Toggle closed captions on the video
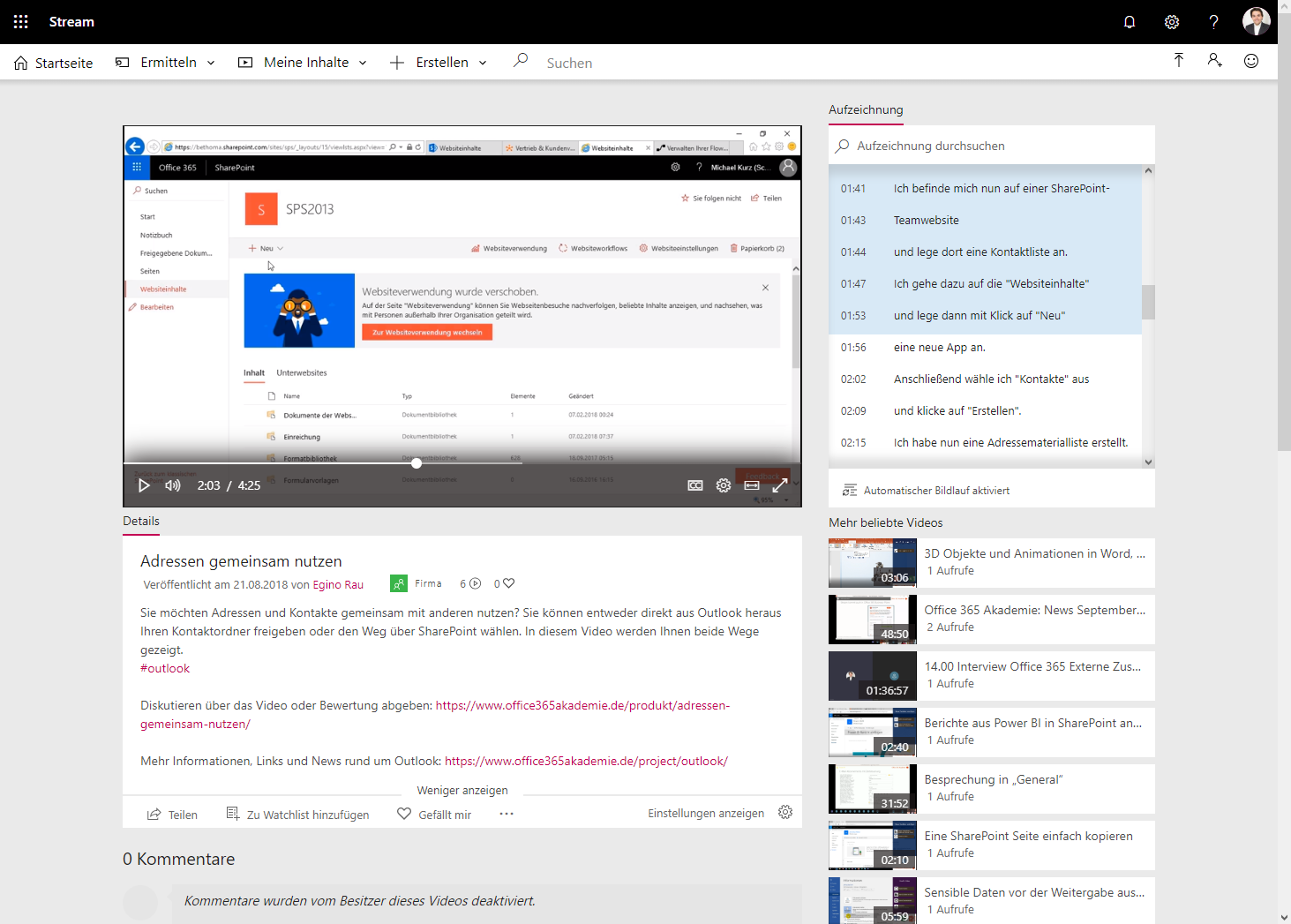The width and height of the screenshot is (1291, 924). click(695, 485)
